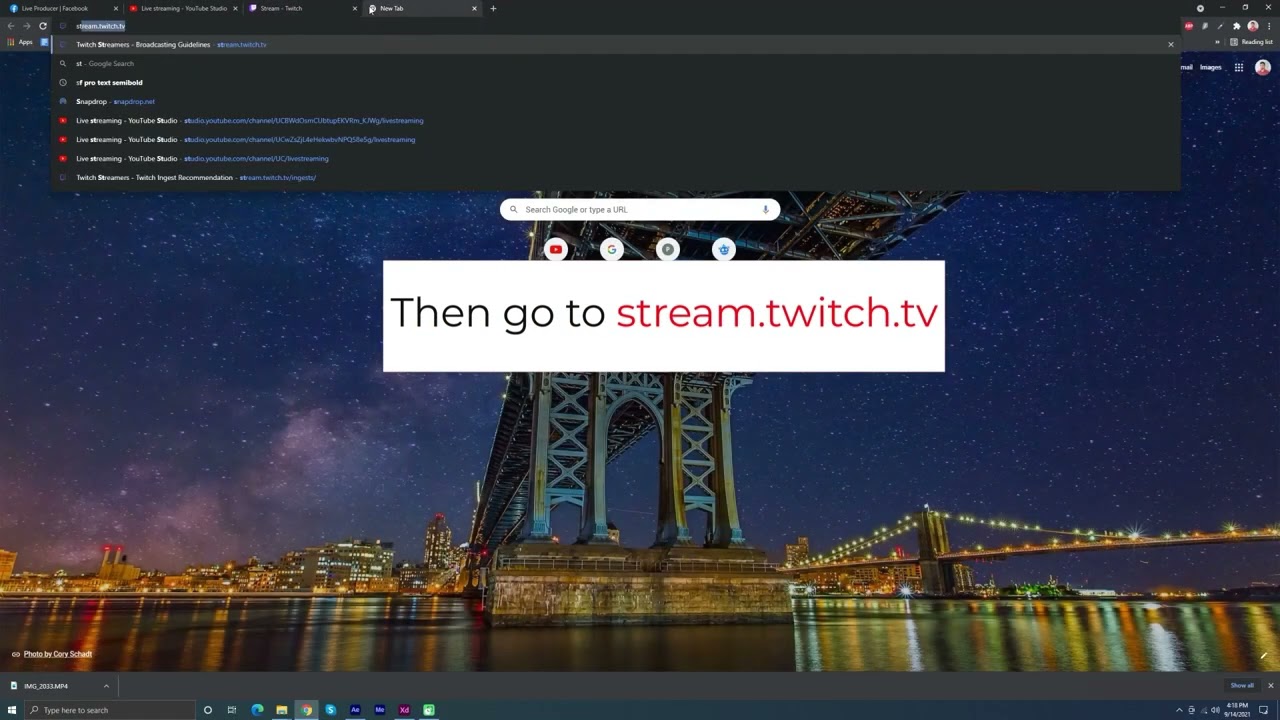Open the AdBlock Plus extension icon
Image resolution: width=1280 pixels, height=720 pixels.
tap(1189, 26)
